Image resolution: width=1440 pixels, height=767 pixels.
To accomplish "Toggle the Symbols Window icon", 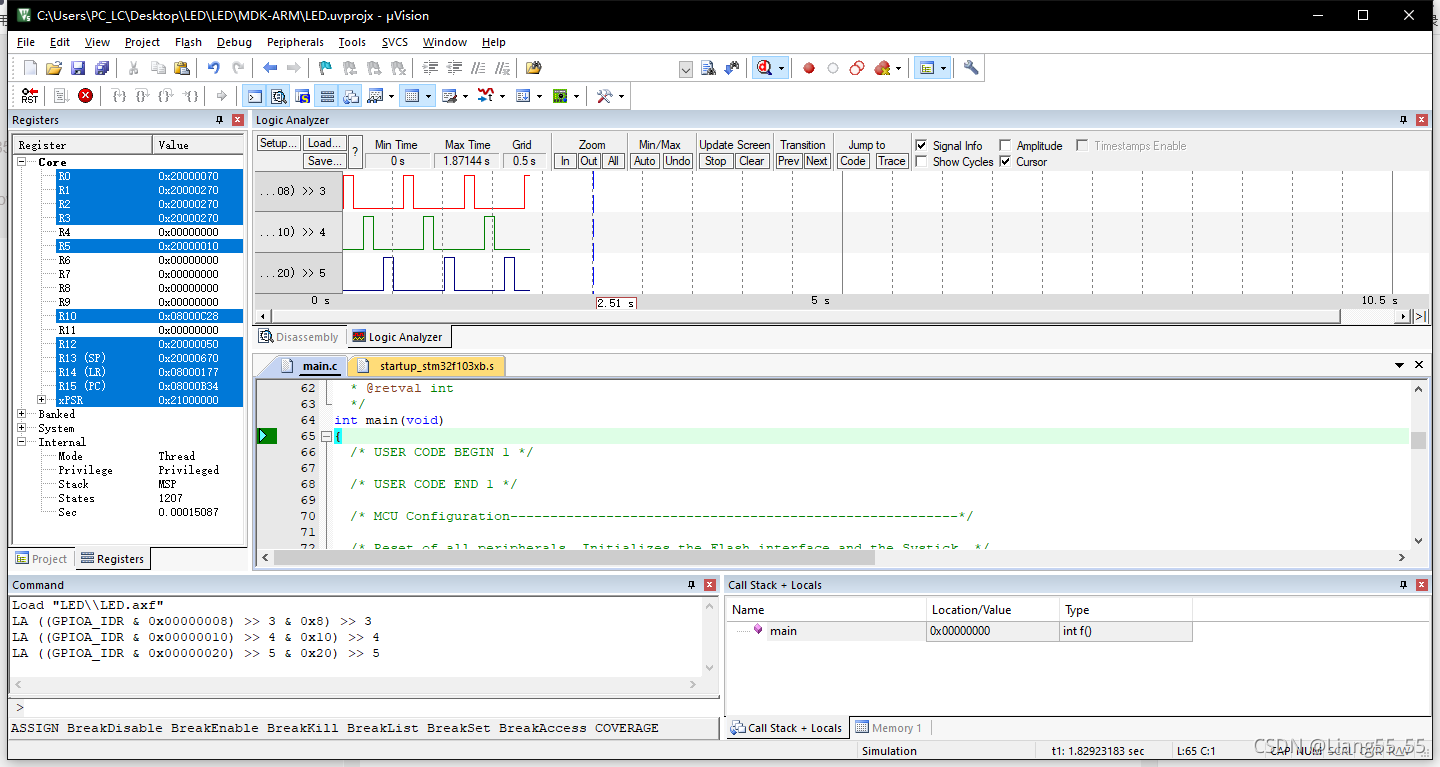I will point(303,96).
